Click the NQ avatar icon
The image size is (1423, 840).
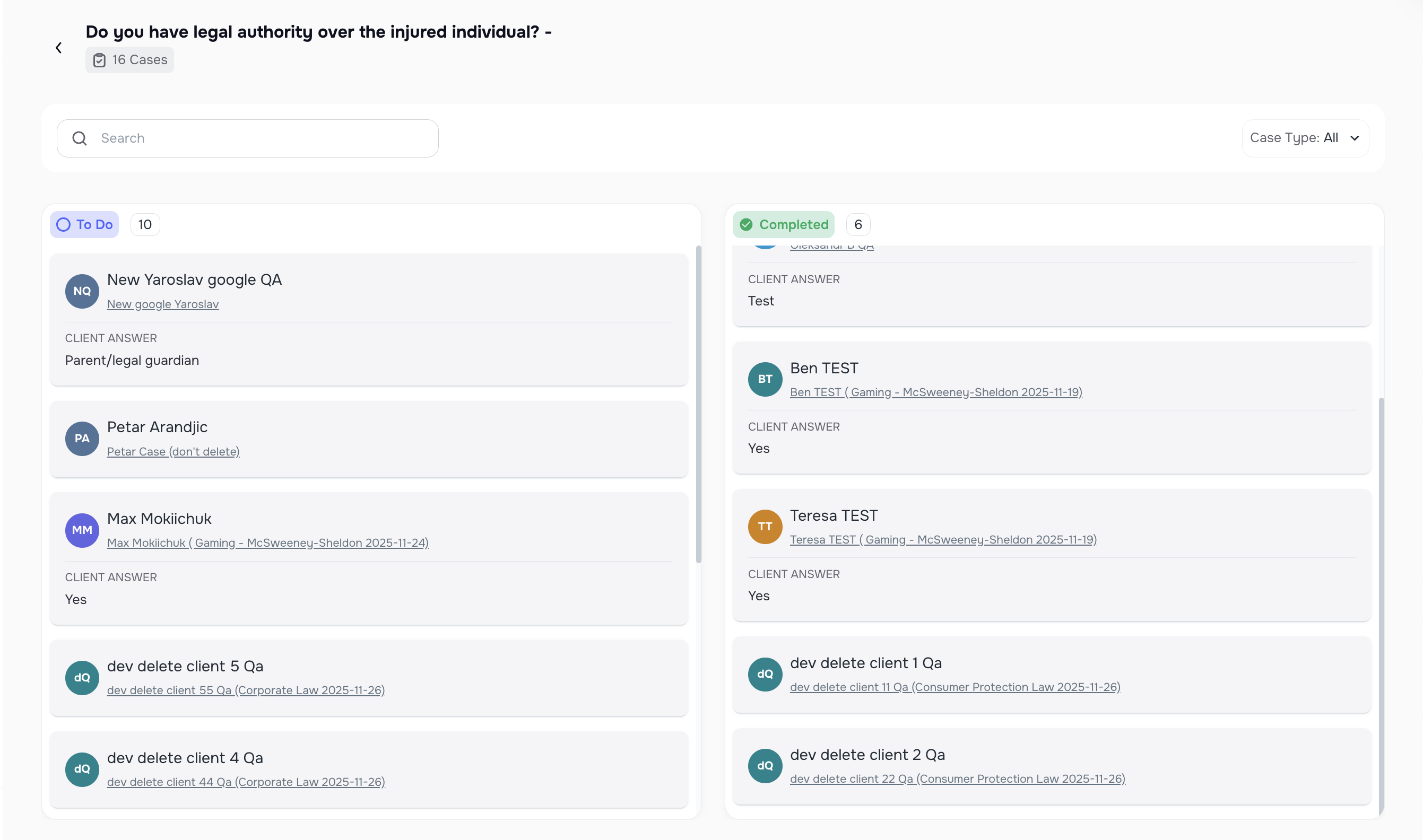[x=82, y=291]
